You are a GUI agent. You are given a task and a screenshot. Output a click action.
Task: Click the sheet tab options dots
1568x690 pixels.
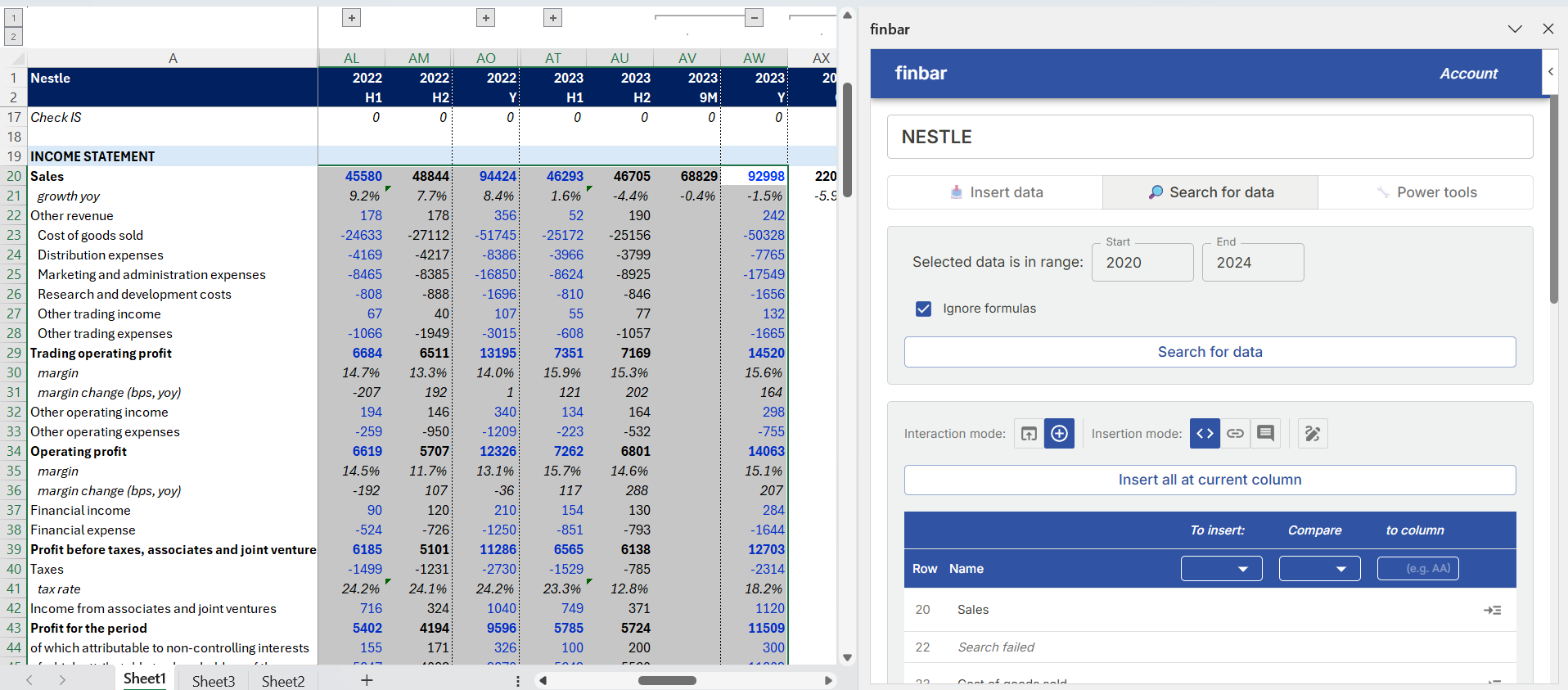pos(517,680)
